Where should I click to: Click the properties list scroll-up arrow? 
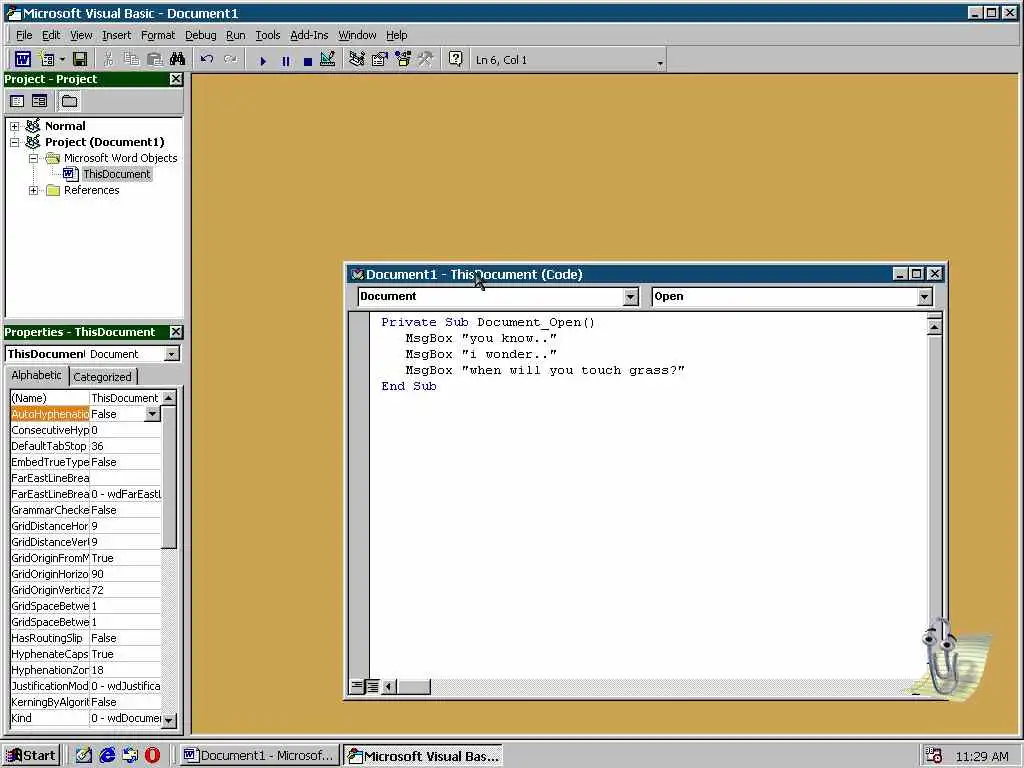coord(168,398)
